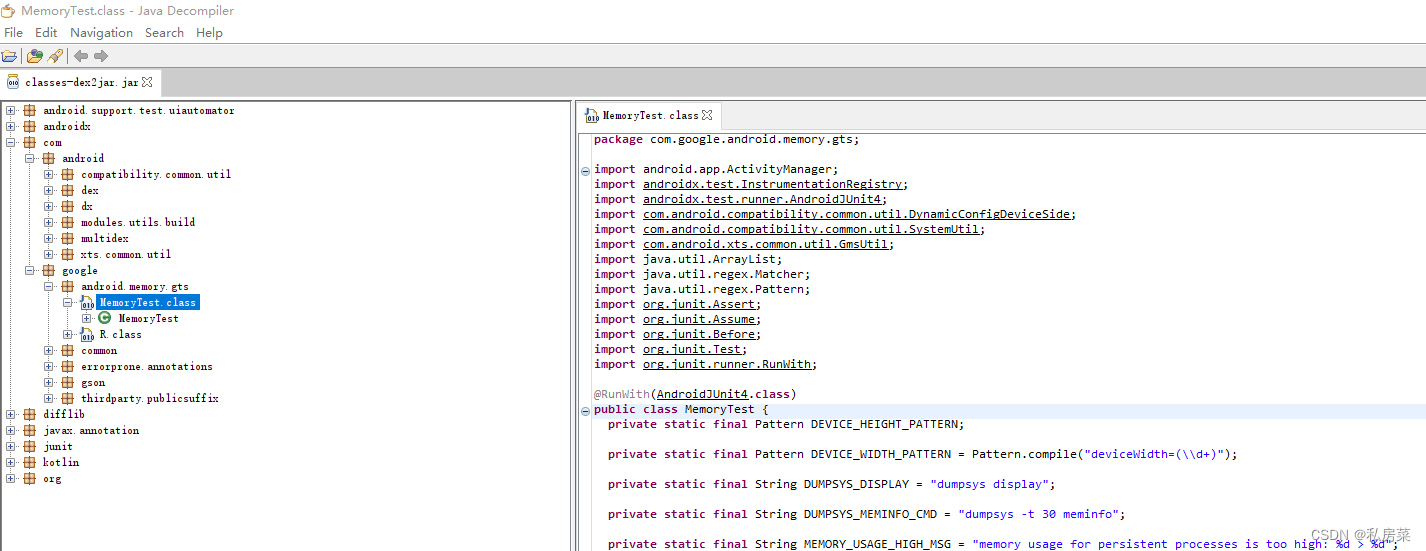Image resolution: width=1426 pixels, height=551 pixels.
Task: Open the Edit menu
Action: click(46, 32)
